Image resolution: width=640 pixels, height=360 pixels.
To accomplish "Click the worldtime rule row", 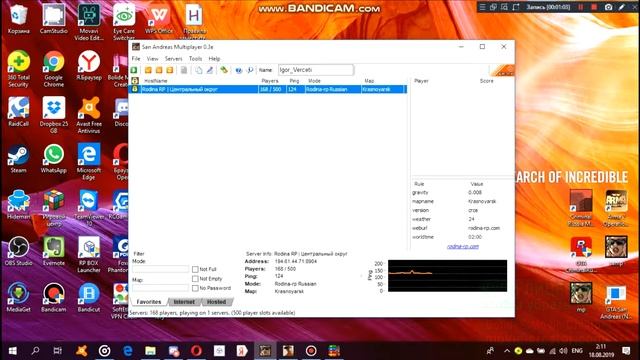I will 462,237.
